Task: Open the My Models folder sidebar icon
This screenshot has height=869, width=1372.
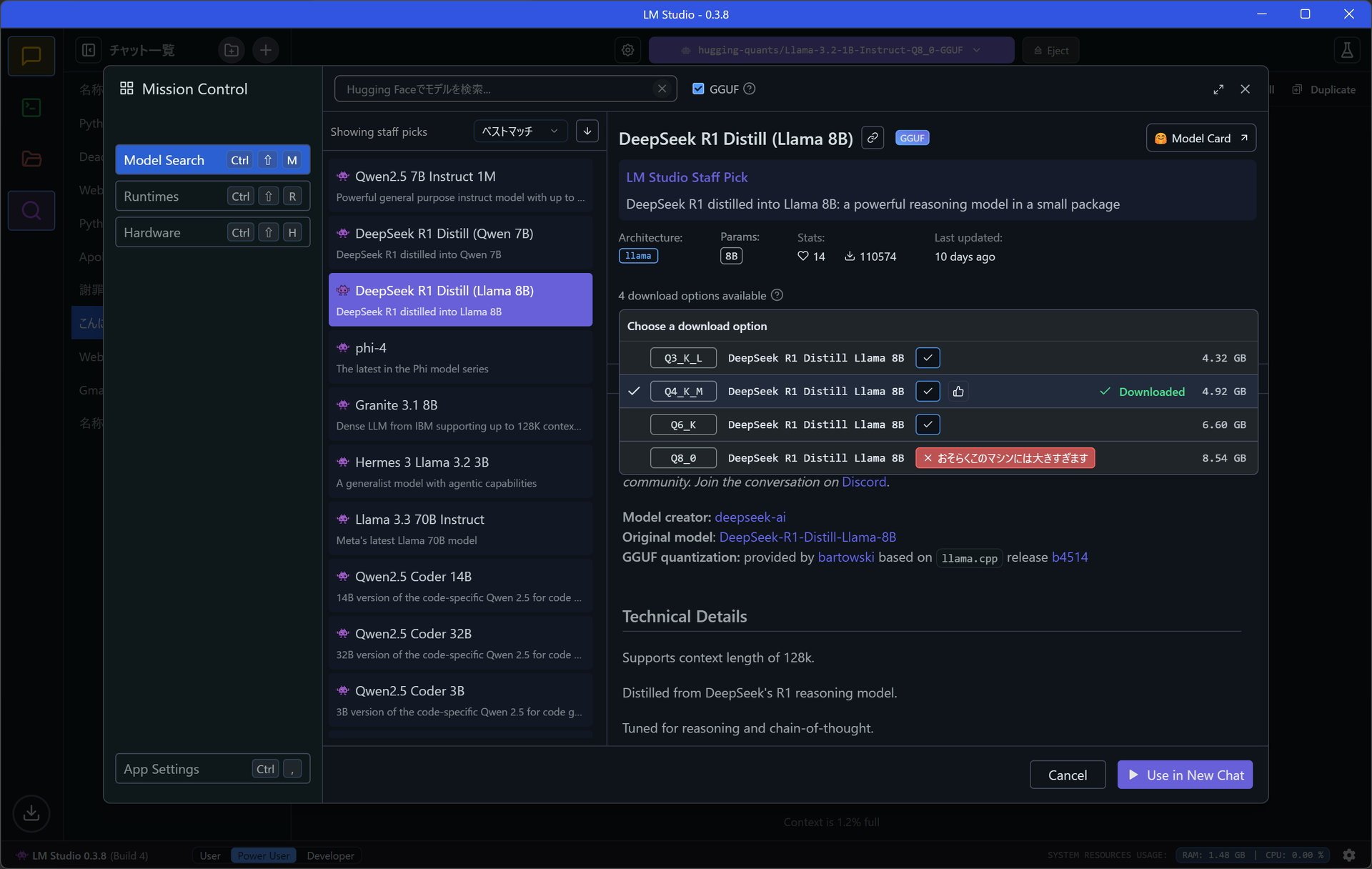Action: pyautogui.click(x=31, y=159)
